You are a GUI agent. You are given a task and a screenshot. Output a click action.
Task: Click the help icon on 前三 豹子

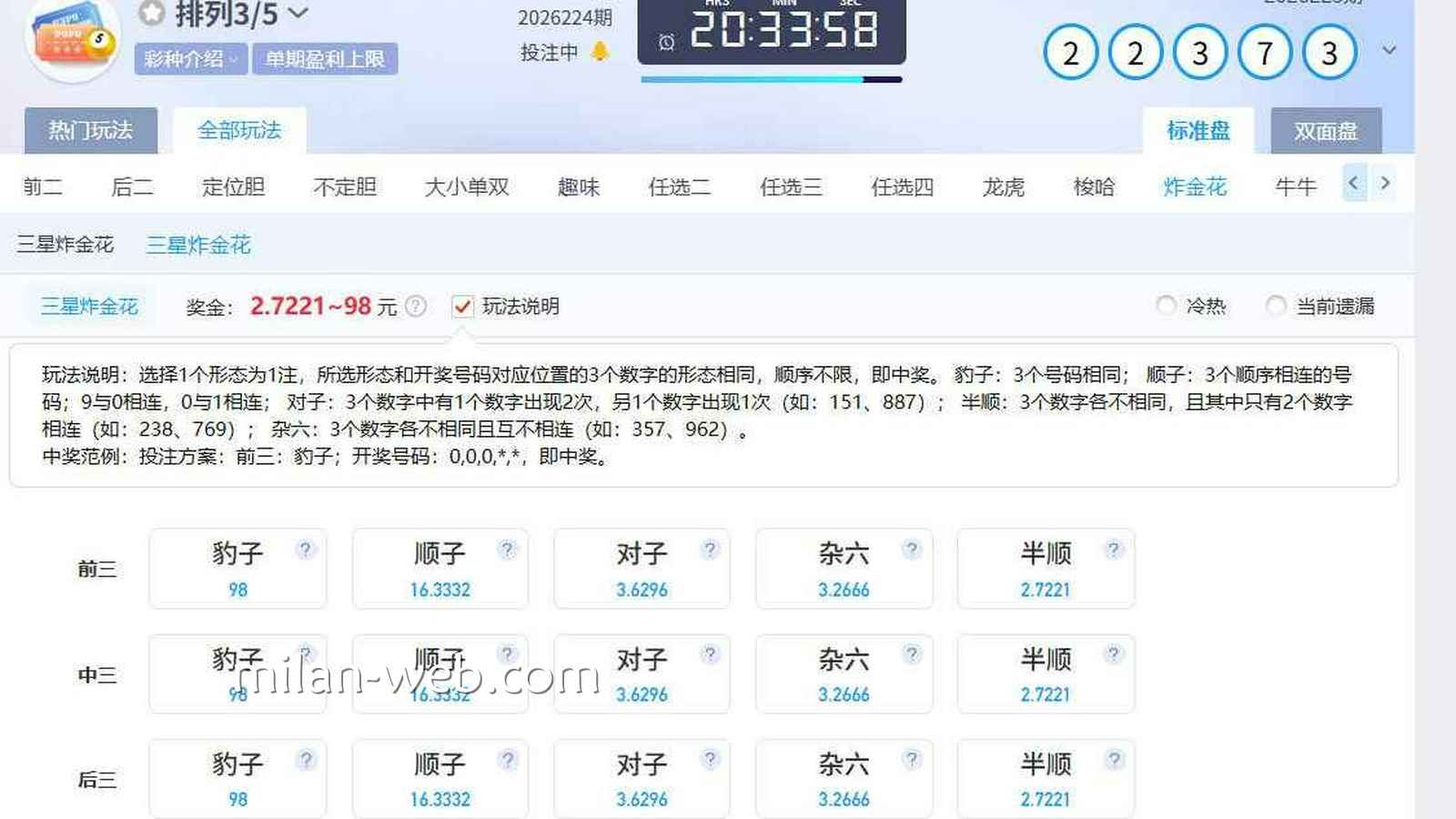point(306,549)
